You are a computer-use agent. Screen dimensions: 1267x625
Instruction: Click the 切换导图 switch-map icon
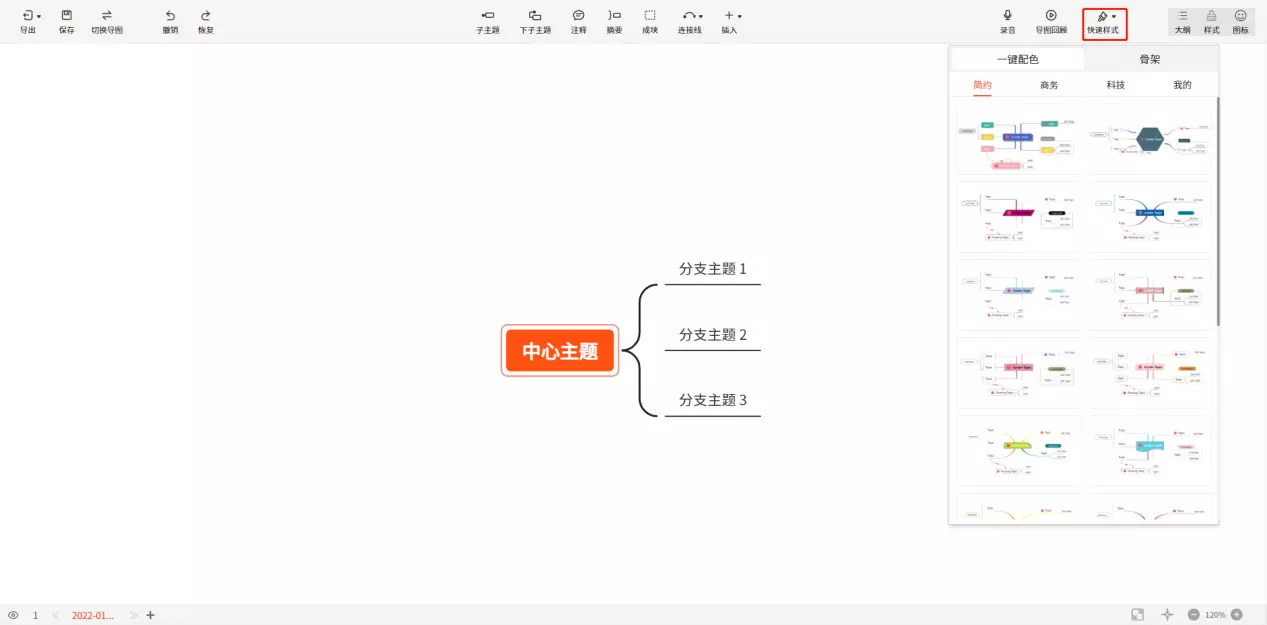(107, 16)
